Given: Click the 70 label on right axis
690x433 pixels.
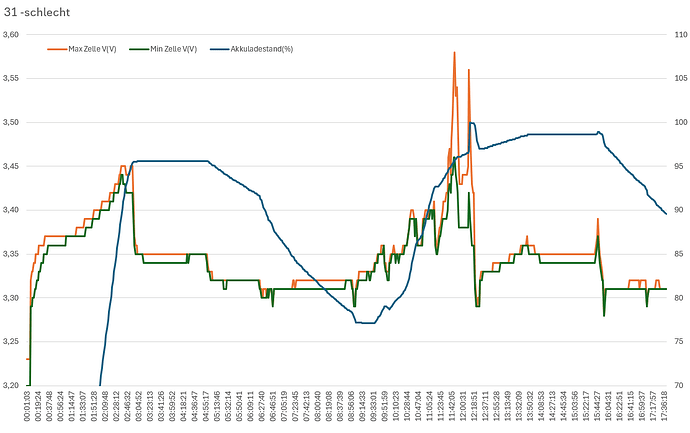Looking at the screenshot, I should click(x=677, y=385).
